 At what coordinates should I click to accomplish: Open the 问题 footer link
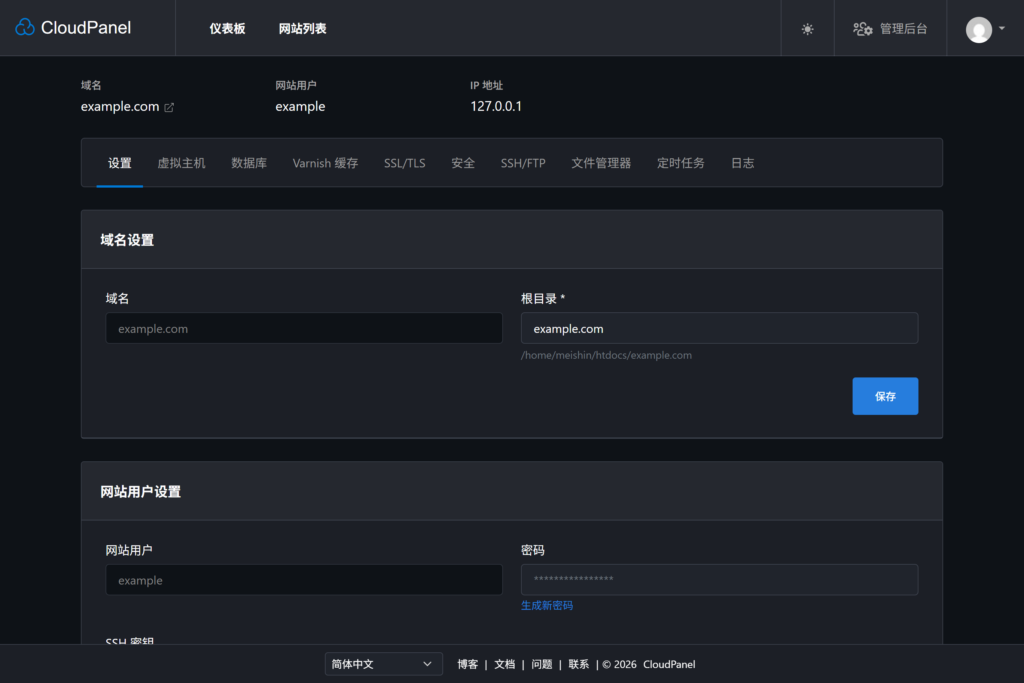541,664
